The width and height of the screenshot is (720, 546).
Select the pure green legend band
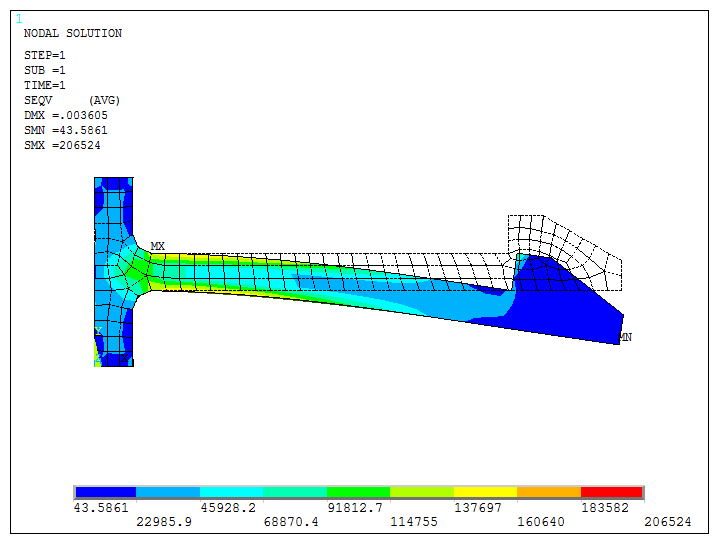pyautogui.click(x=358, y=492)
